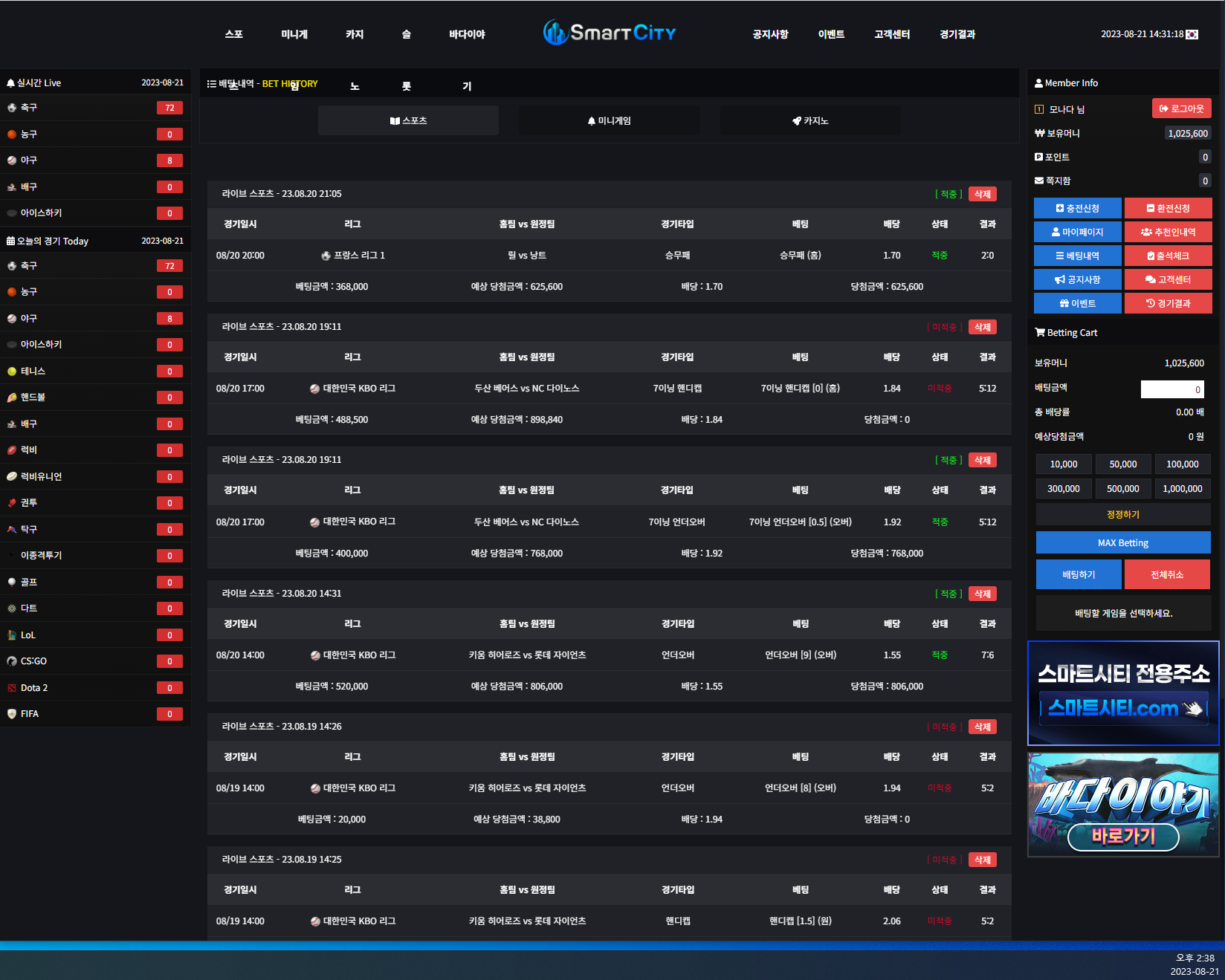The image size is (1225, 980).
Task: Click the 72 count badge for today's 축구
Action: point(169,266)
